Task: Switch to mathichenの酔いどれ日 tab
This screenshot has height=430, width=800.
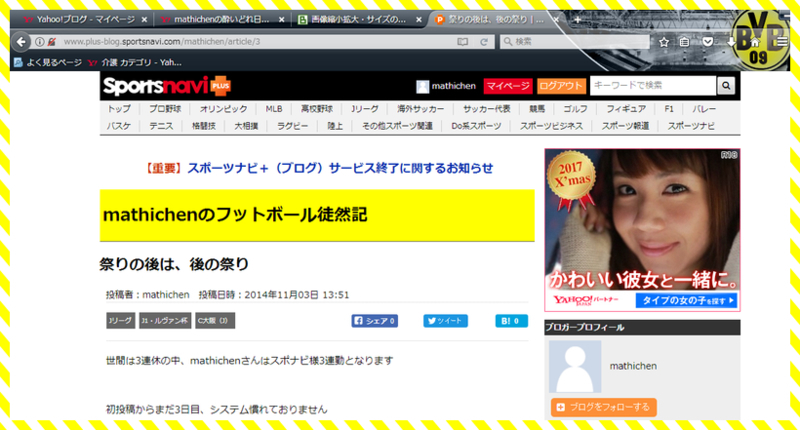Action: coord(222,20)
